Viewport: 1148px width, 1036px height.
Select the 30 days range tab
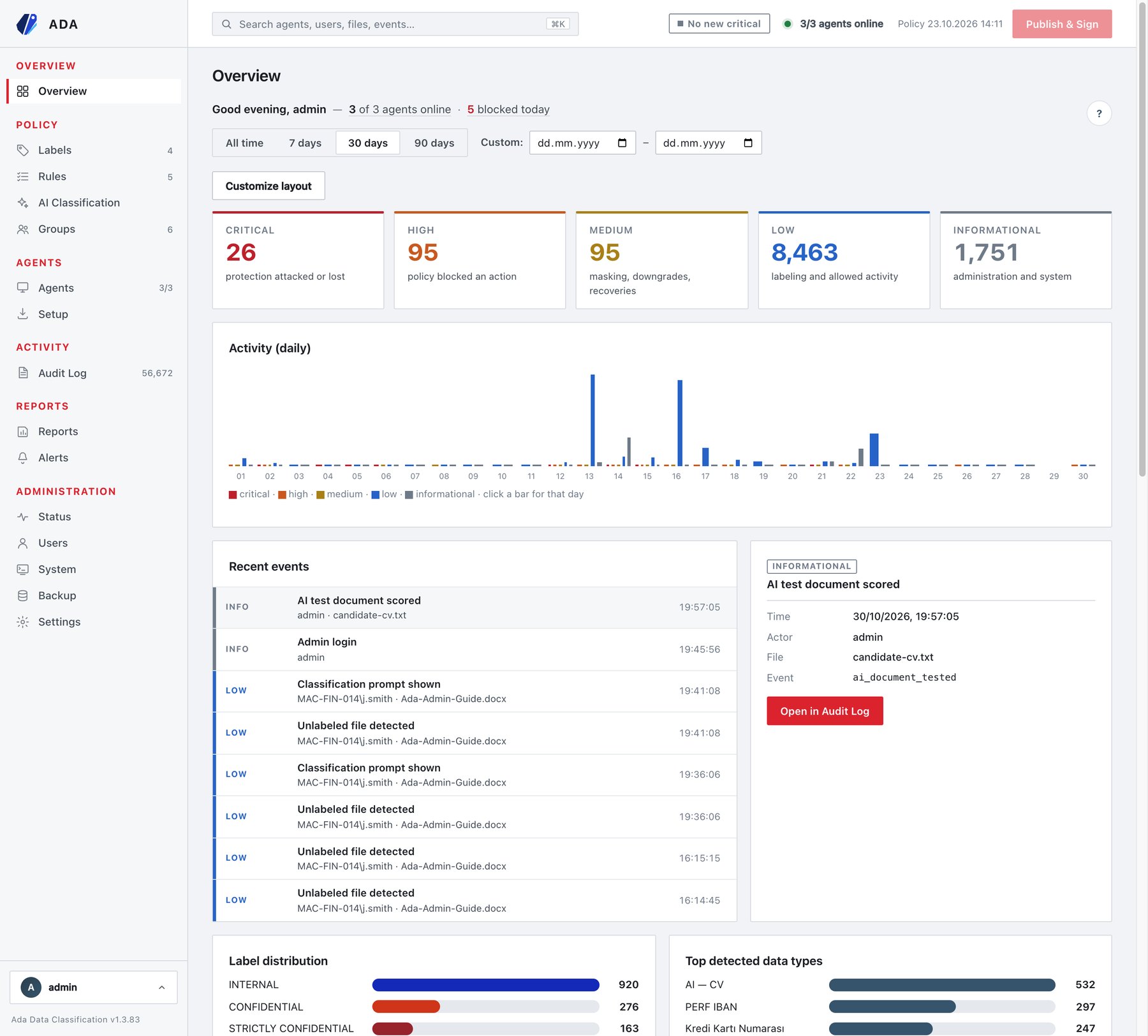click(x=368, y=143)
